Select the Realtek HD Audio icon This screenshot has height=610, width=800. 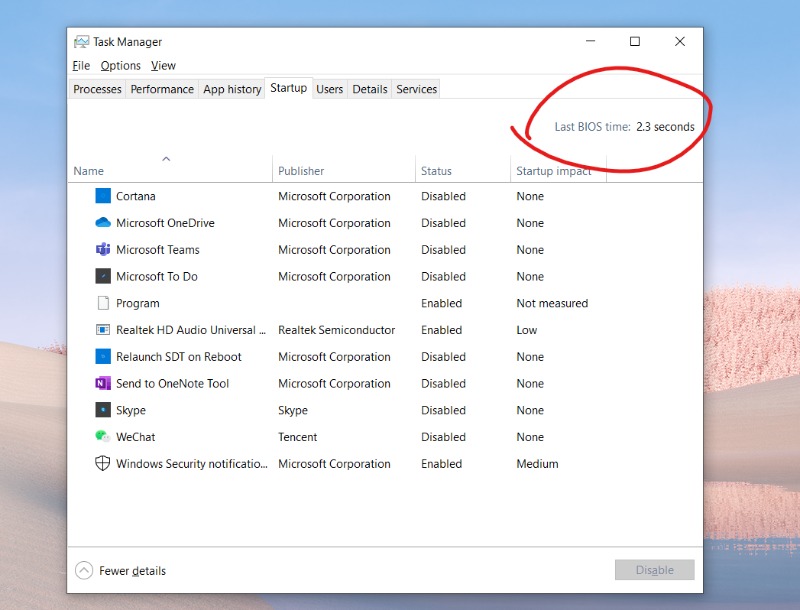(x=103, y=329)
